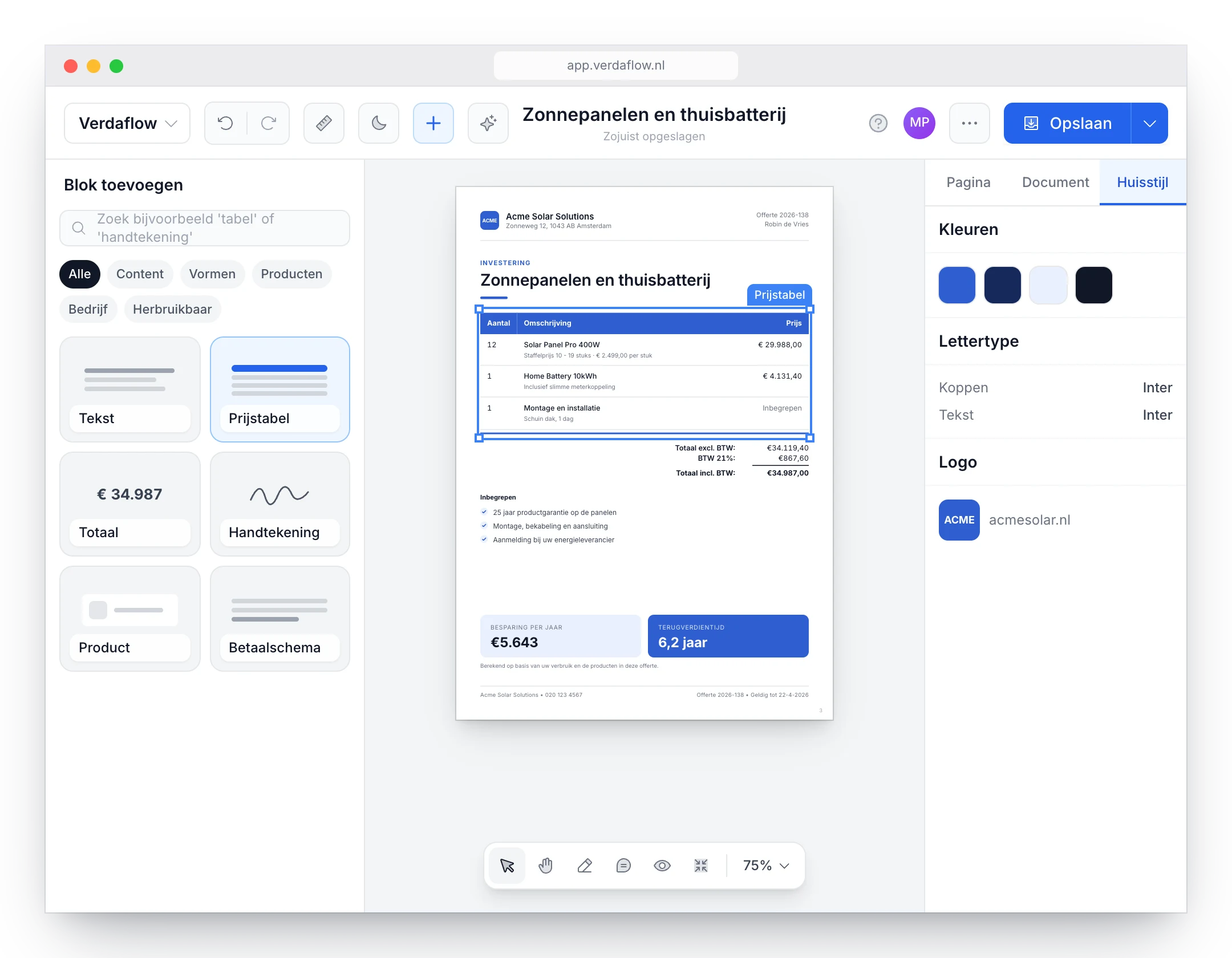This screenshot has height=958, width=1232.
Task: Toggle the add block plus button
Action: tap(433, 123)
